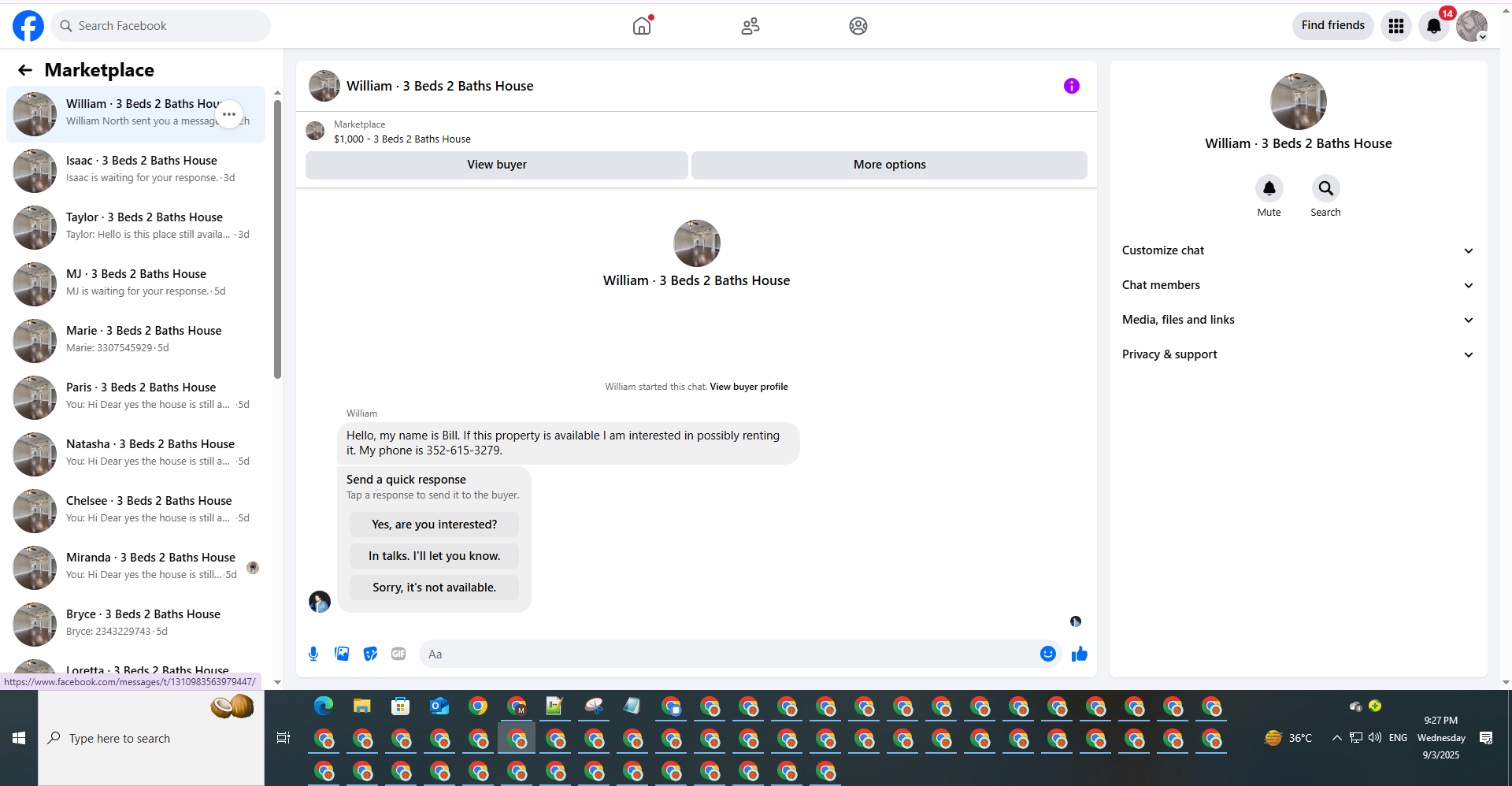Open the Home feed icon
The width and height of the screenshot is (1512, 786).
(x=642, y=26)
